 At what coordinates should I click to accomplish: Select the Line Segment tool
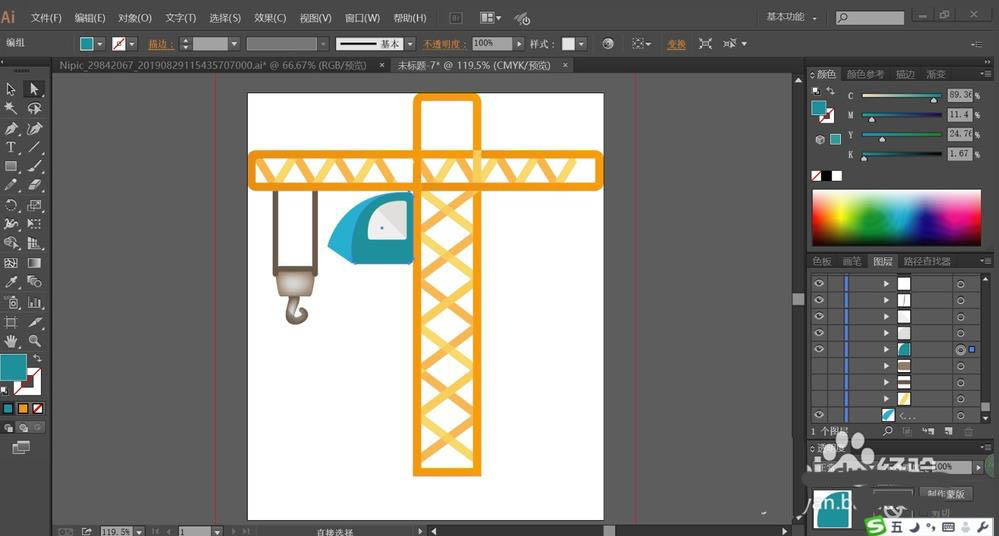34,147
